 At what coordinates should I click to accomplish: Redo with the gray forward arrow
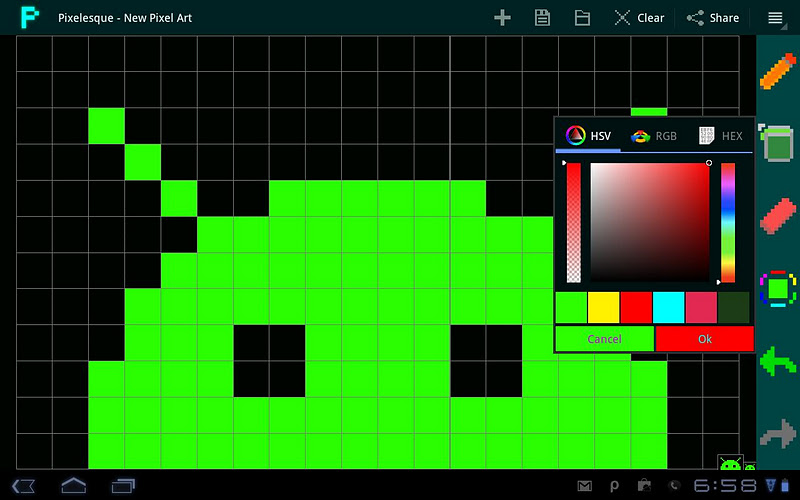point(778,434)
